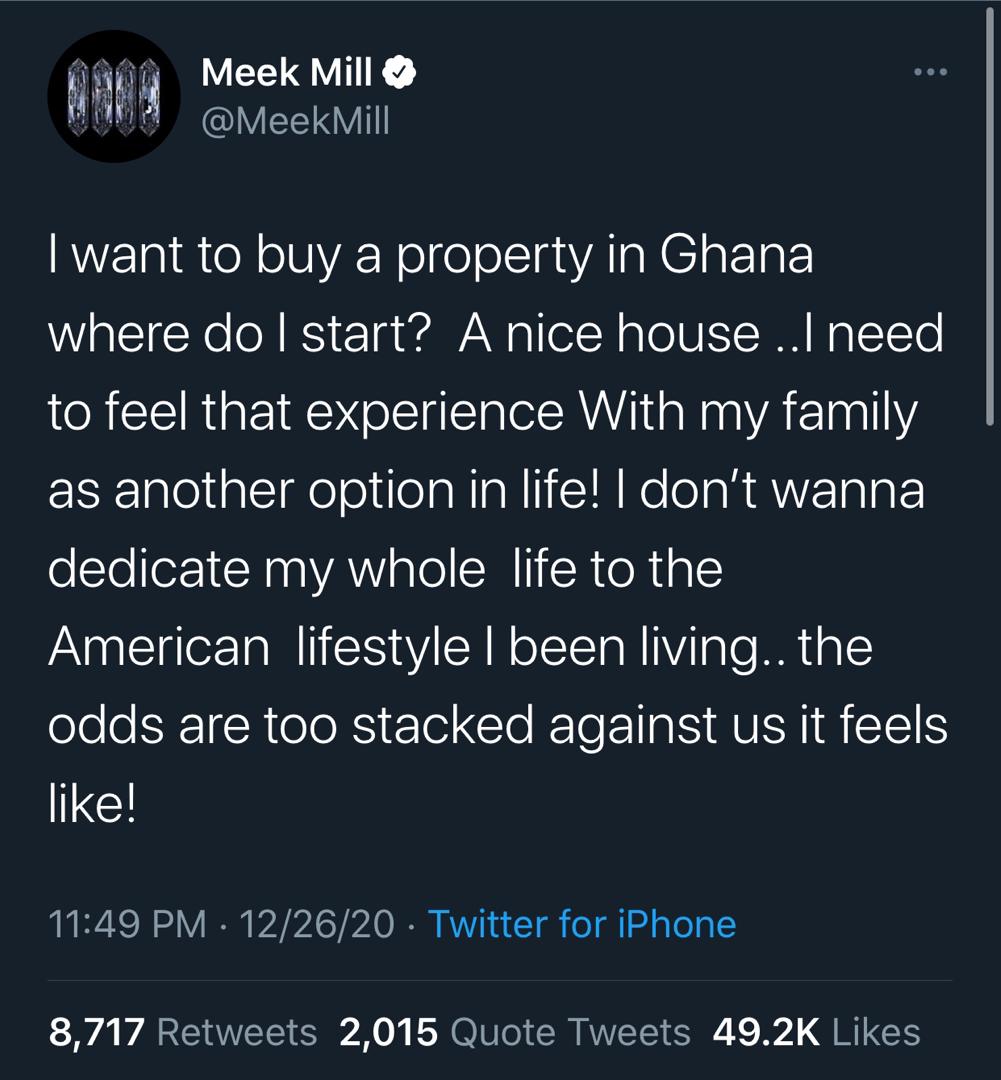Image resolution: width=1001 pixels, height=1080 pixels.
Task: Click the final "like!" line of the tweet
Action: point(91,803)
